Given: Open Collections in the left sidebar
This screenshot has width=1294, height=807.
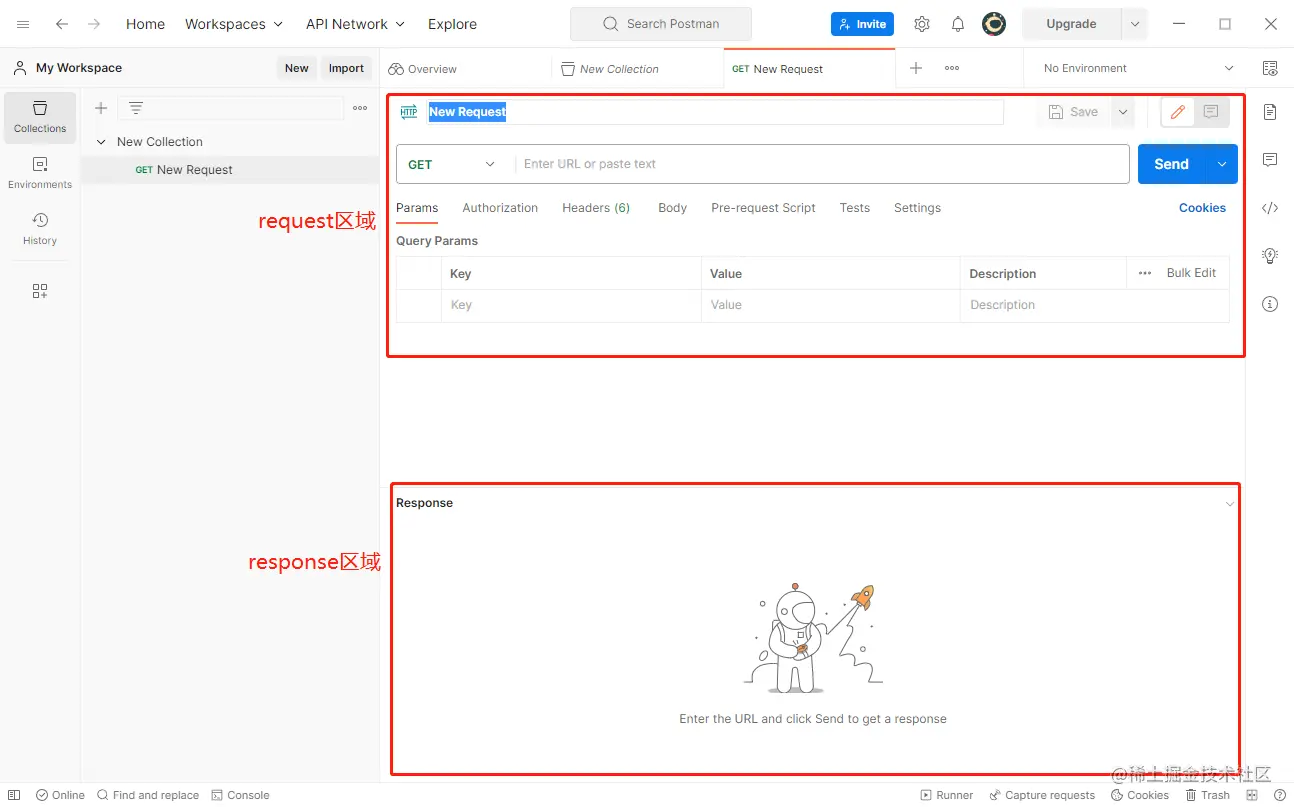Looking at the screenshot, I should (x=40, y=117).
